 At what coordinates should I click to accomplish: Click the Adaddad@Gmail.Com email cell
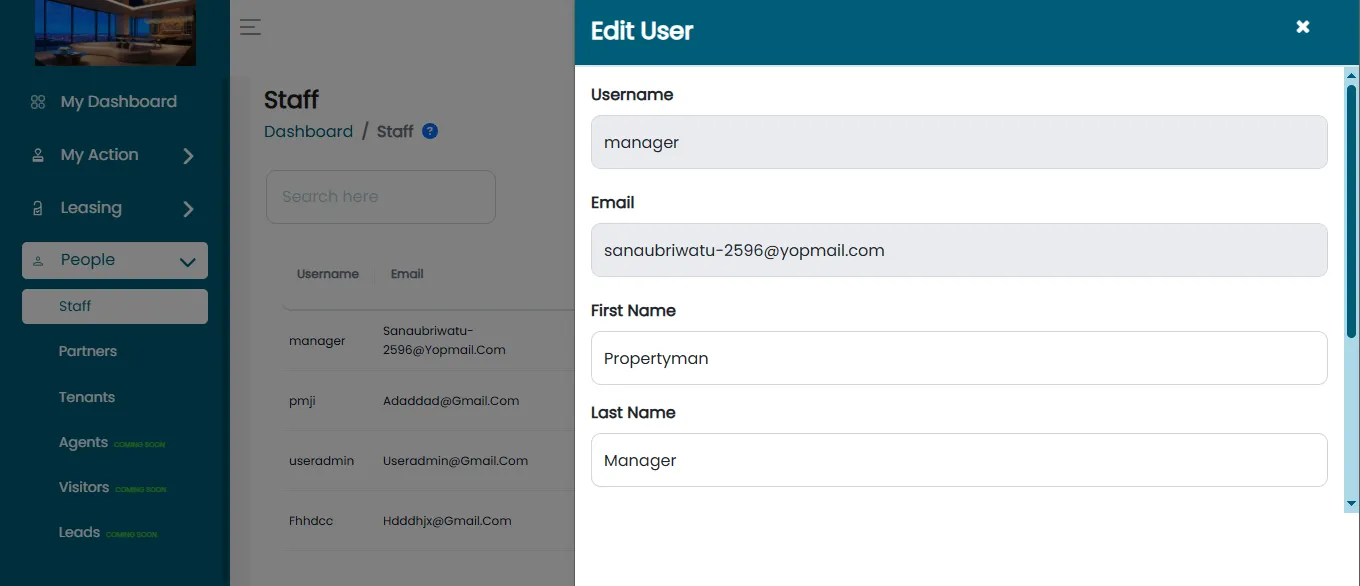coord(451,401)
